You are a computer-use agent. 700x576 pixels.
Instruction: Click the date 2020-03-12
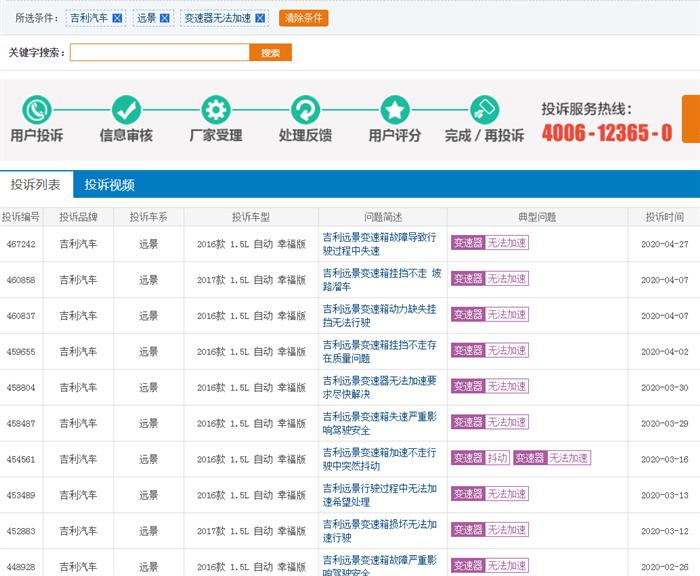click(665, 531)
